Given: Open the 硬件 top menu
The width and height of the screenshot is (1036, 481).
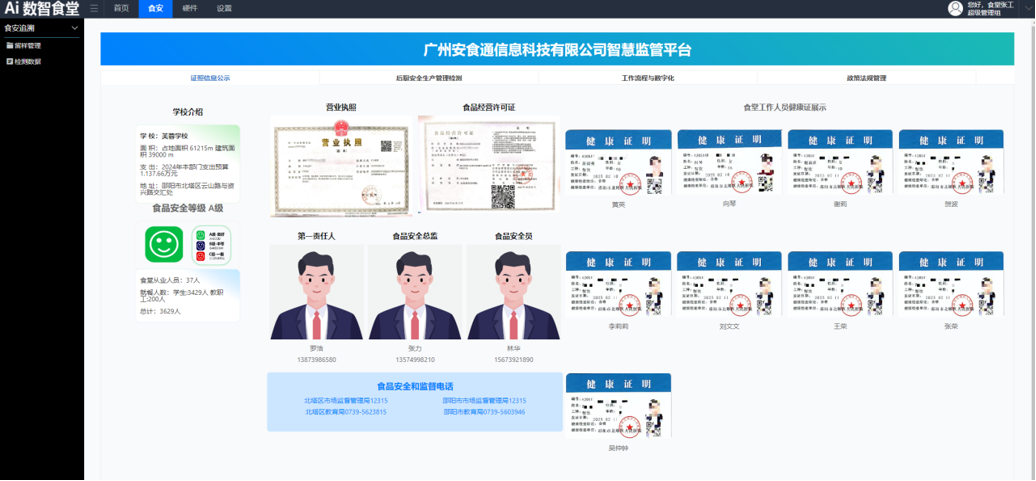Looking at the screenshot, I should pos(190,9).
